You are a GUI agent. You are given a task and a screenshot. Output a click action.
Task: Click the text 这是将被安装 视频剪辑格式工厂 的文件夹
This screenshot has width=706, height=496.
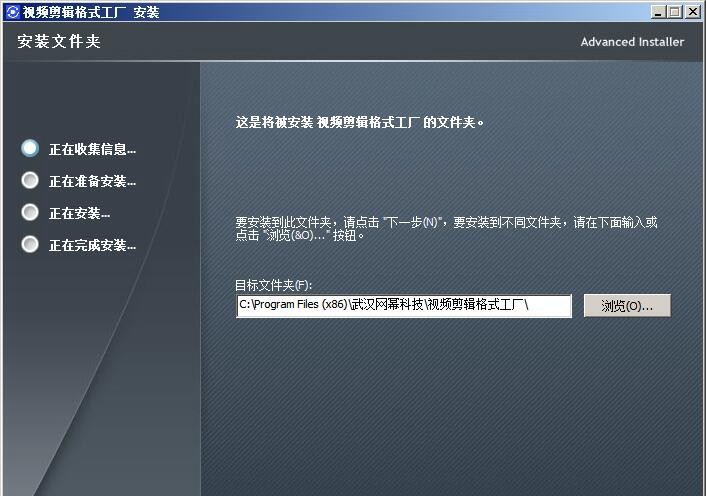(x=359, y=122)
